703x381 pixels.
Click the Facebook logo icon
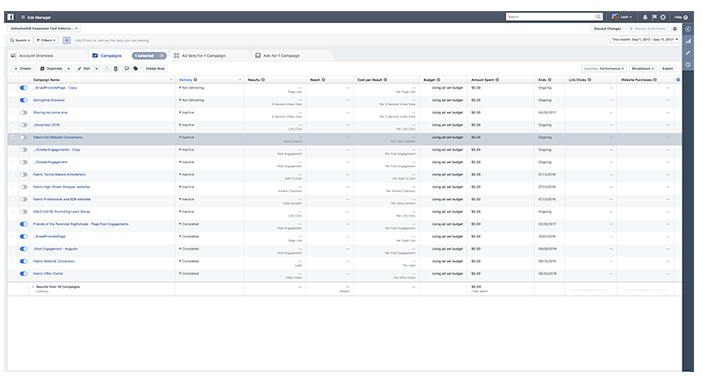[x=10, y=17]
